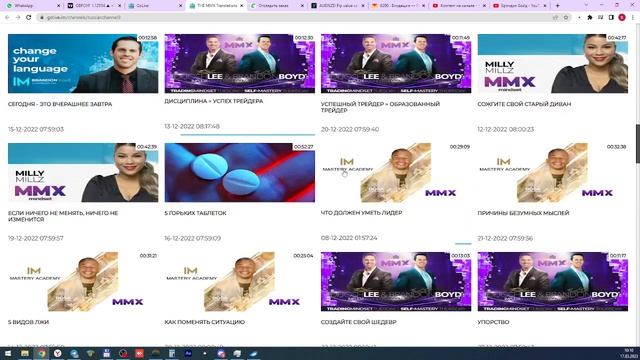Click the date 16-12-2022 07:59:09
This screenshot has width=640, height=360.
pyautogui.click(x=193, y=238)
